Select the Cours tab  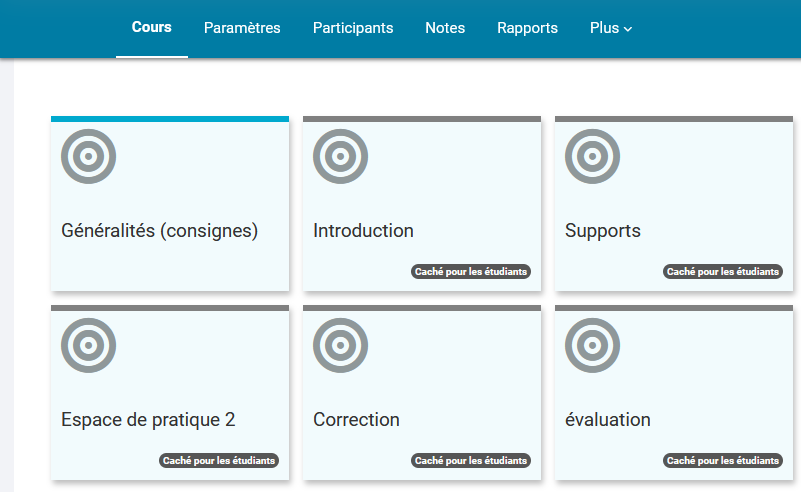[x=152, y=27]
